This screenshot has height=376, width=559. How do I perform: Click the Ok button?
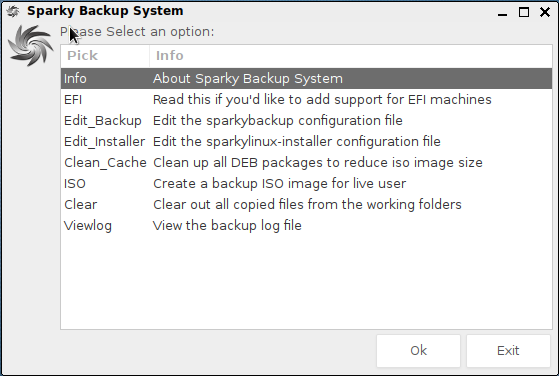(418, 351)
